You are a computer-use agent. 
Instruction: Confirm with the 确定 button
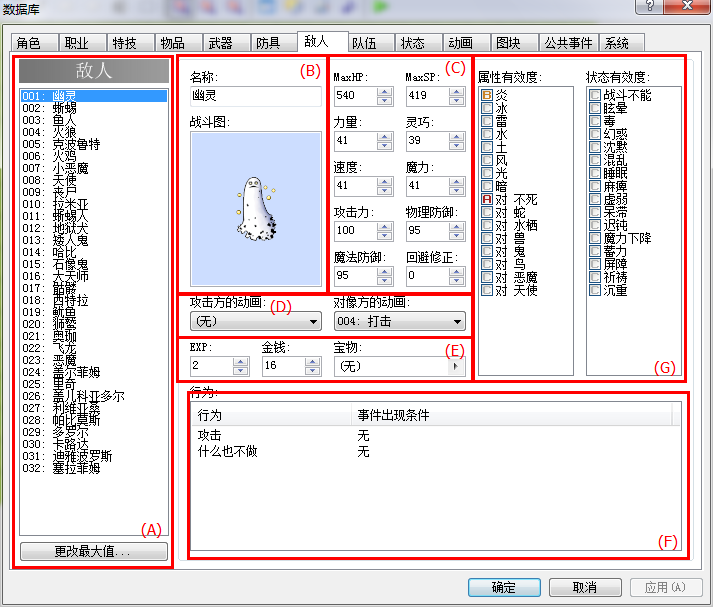[504, 587]
